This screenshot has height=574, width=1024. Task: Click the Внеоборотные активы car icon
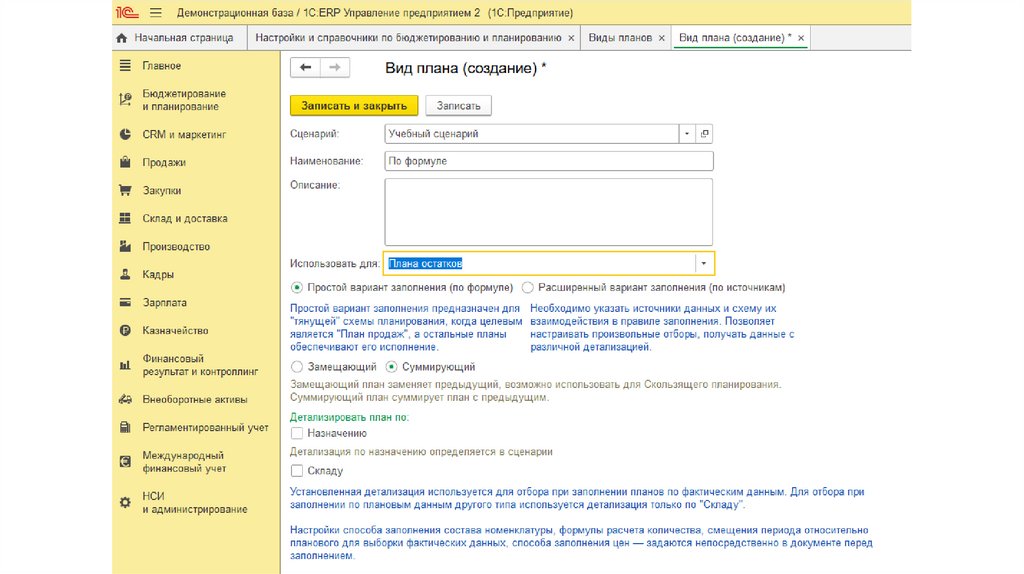(x=125, y=399)
